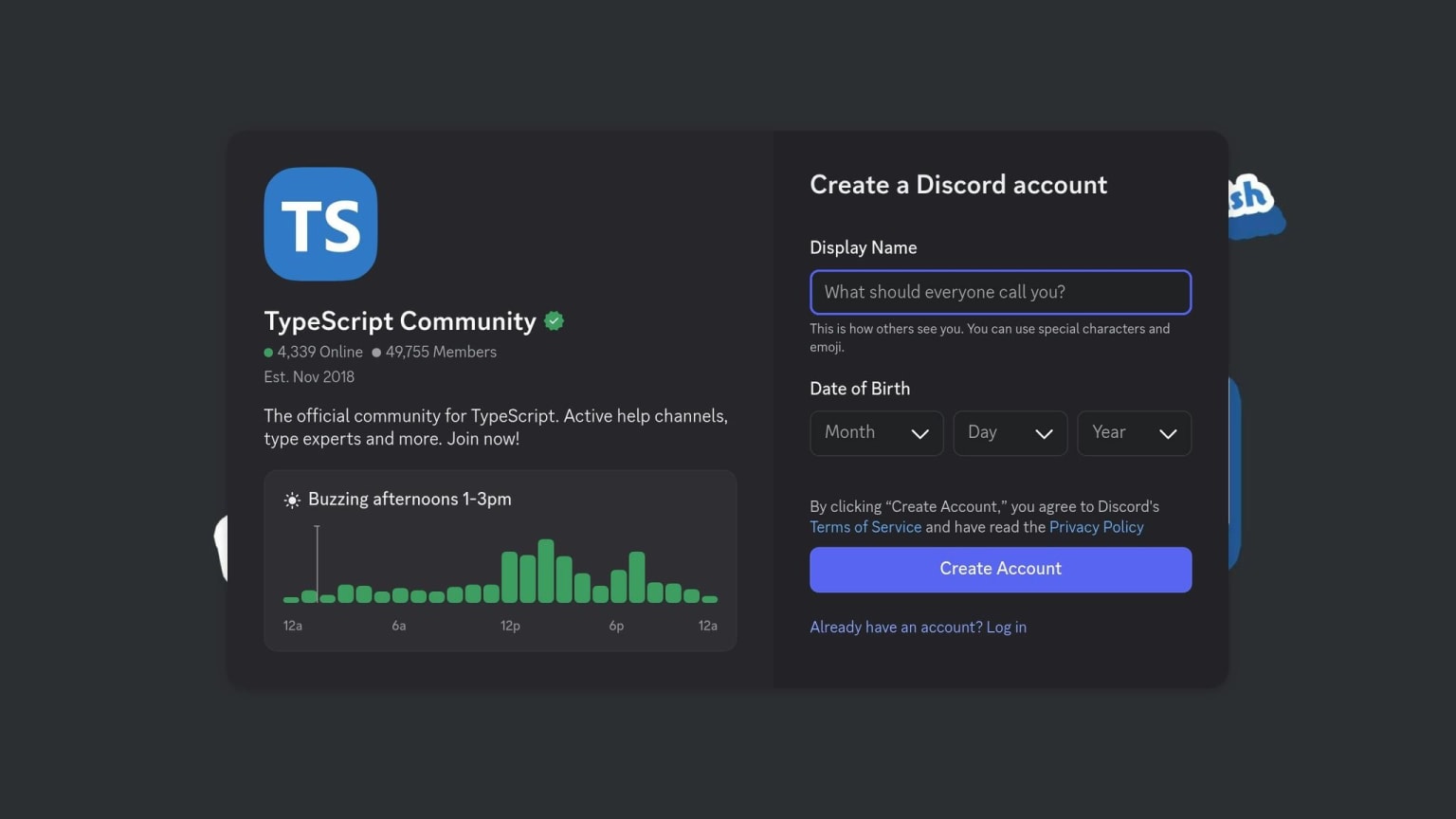The image size is (1456, 819).
Task: Click the TypeScript Community TS server logo
Action: tap(320, 224)
